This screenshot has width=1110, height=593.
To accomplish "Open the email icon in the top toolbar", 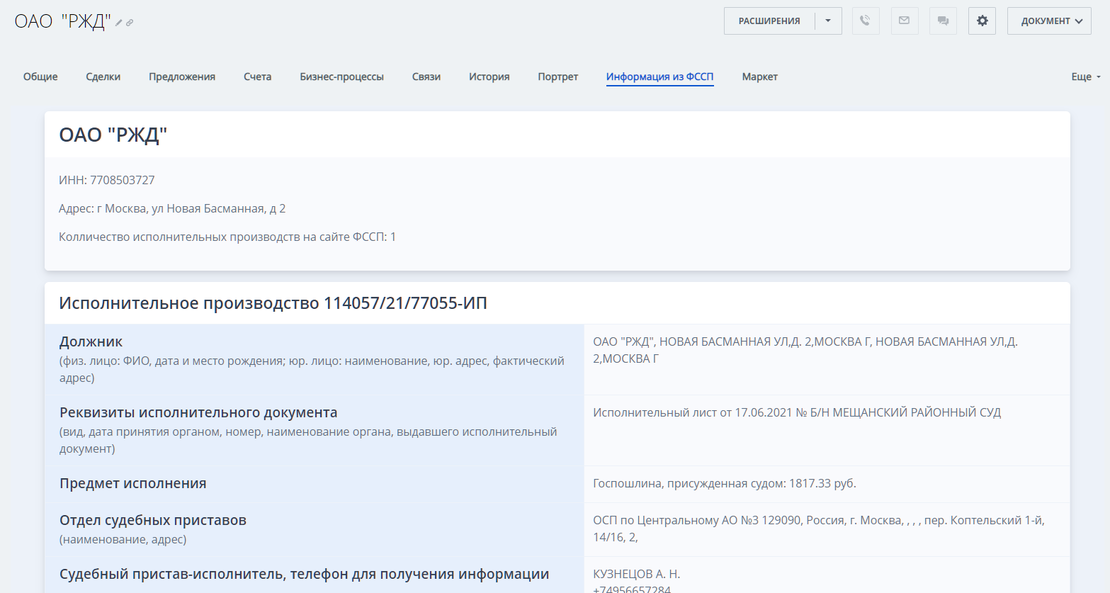I will tap(903, 20).
